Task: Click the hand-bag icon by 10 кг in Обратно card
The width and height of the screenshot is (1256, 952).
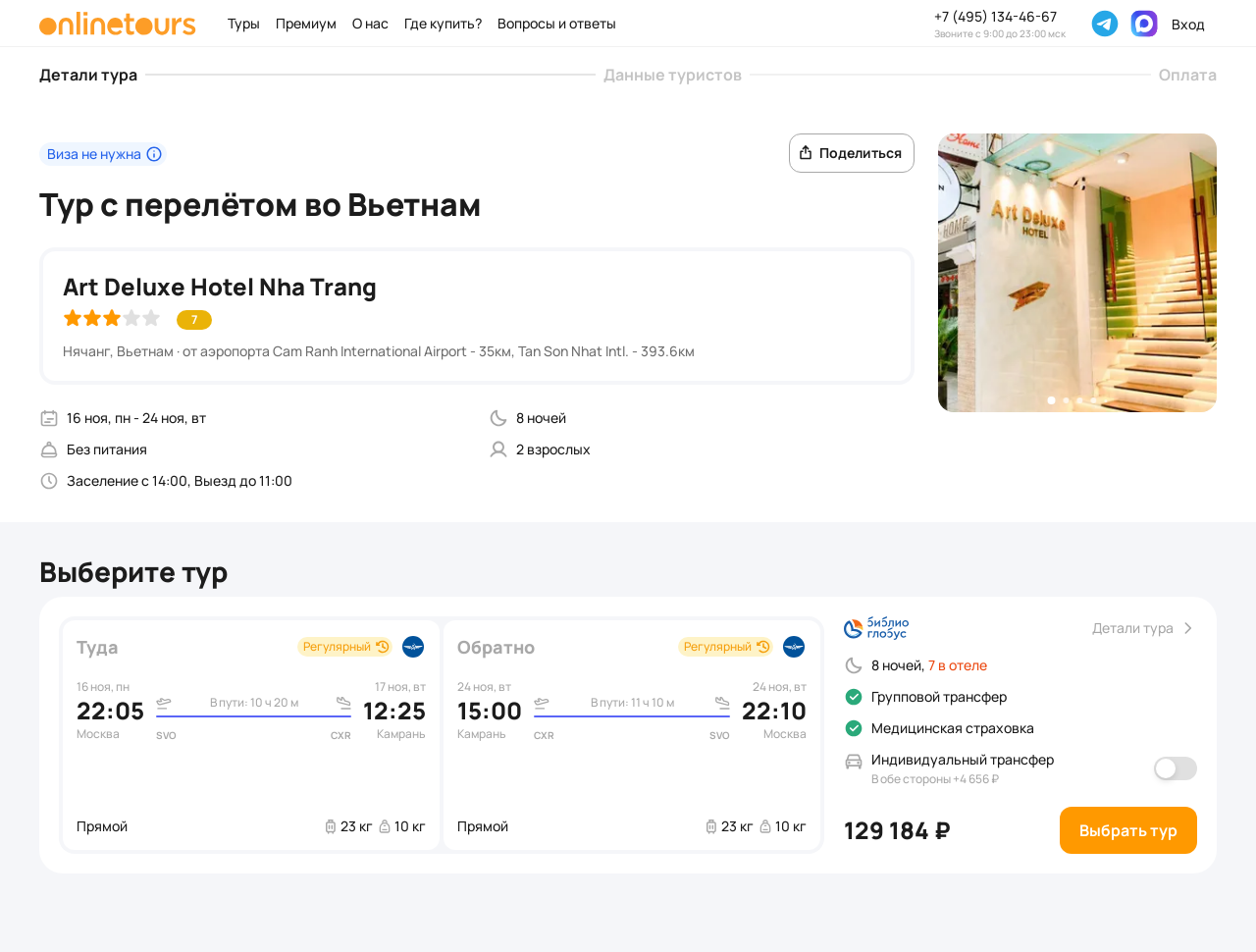Action: click(765, 826)
